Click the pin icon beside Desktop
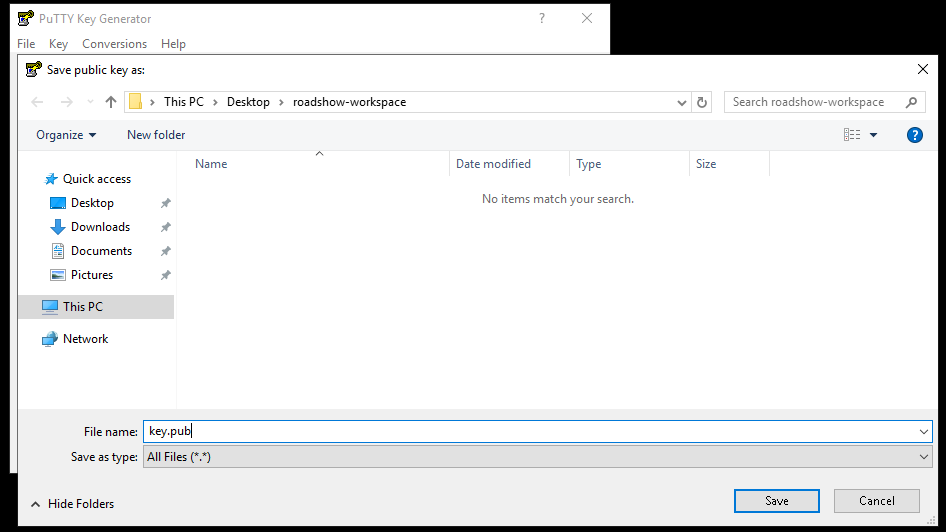 click(x=165, y=203)
